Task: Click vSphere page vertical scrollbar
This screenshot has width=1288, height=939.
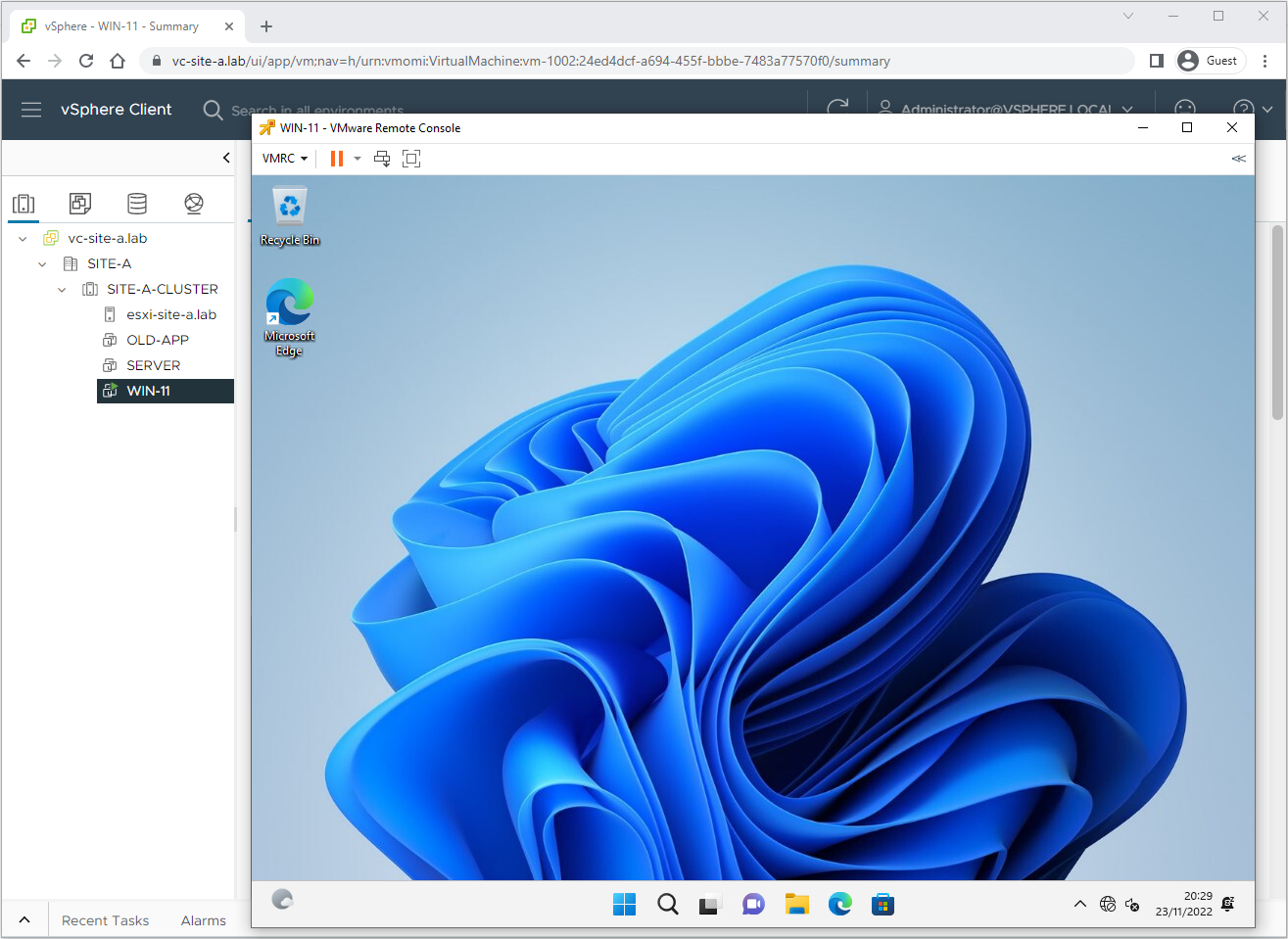Action: tap(1277, 323)
